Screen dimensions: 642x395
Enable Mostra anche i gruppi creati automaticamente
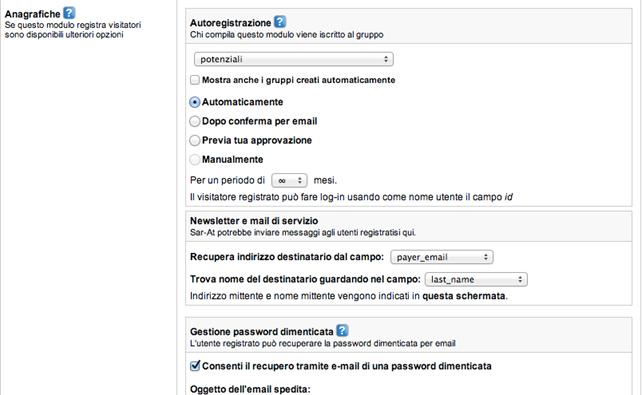pyautogui.click(x=195, y=80)
